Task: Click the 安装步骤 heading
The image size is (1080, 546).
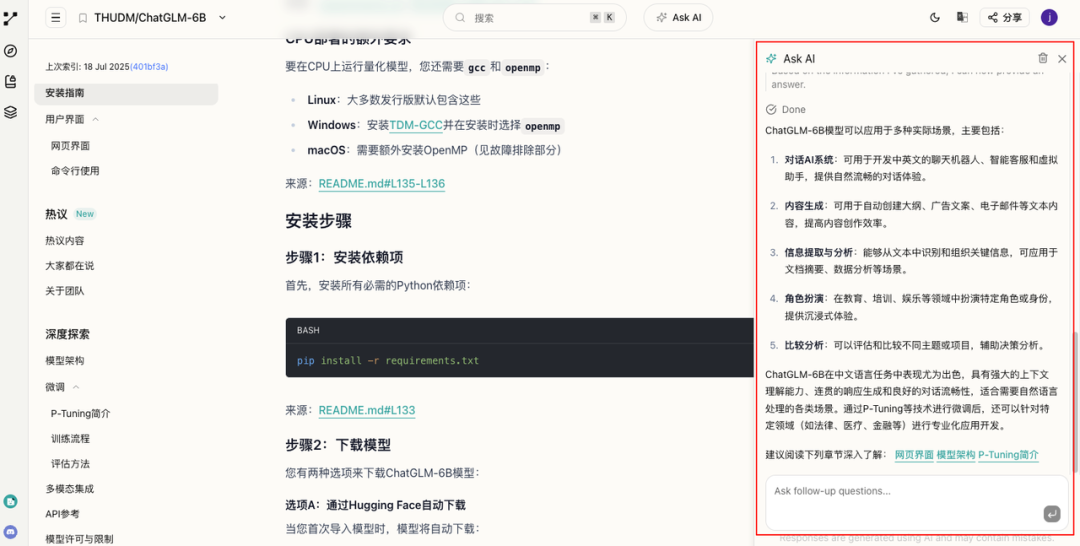Action: [319, 221]
